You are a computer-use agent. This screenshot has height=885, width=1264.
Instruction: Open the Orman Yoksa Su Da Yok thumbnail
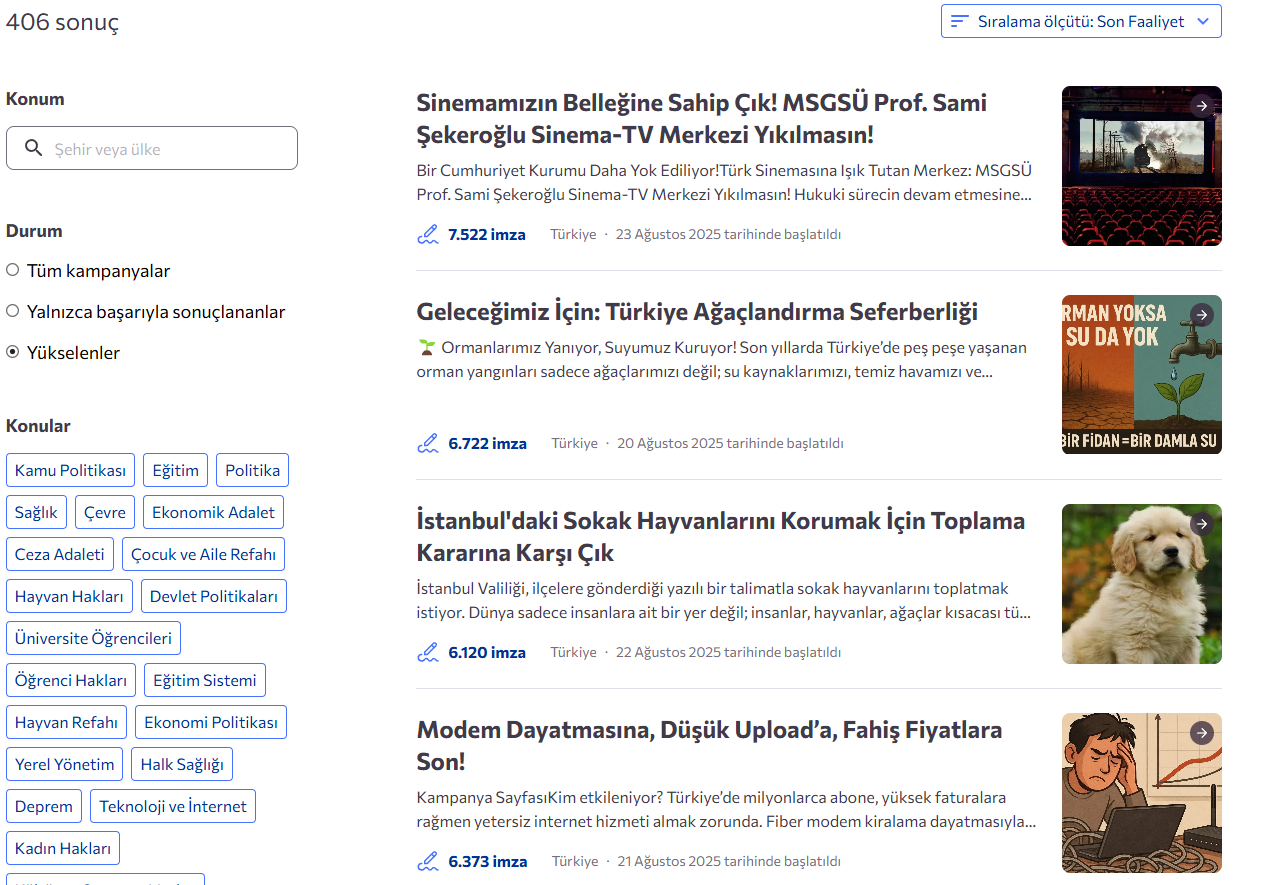1142,375
